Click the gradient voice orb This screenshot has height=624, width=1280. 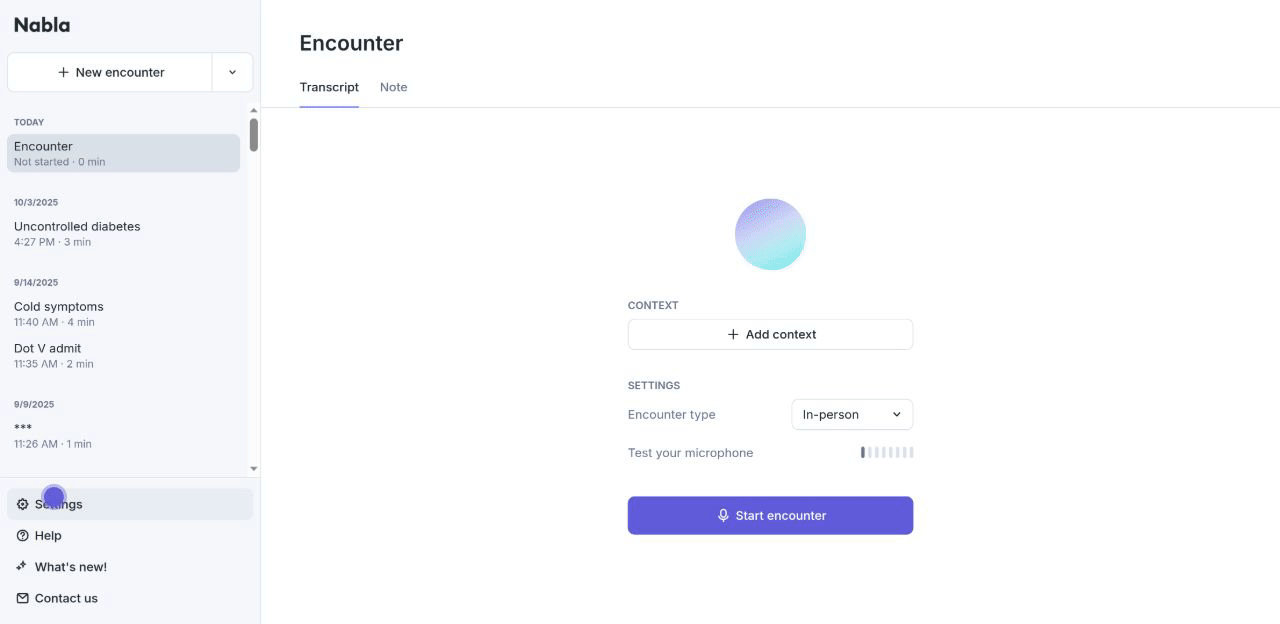770,234
